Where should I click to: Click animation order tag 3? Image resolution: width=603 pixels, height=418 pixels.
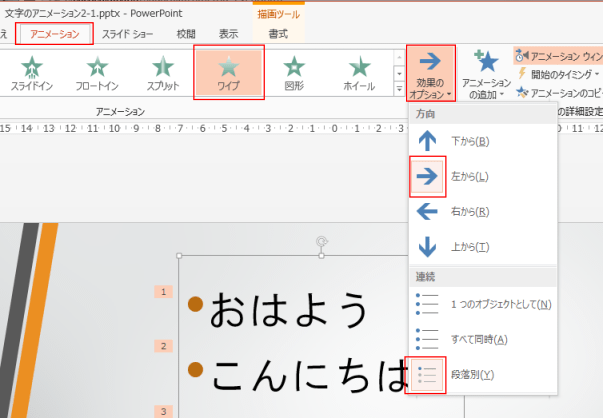(x=163, y=411)
